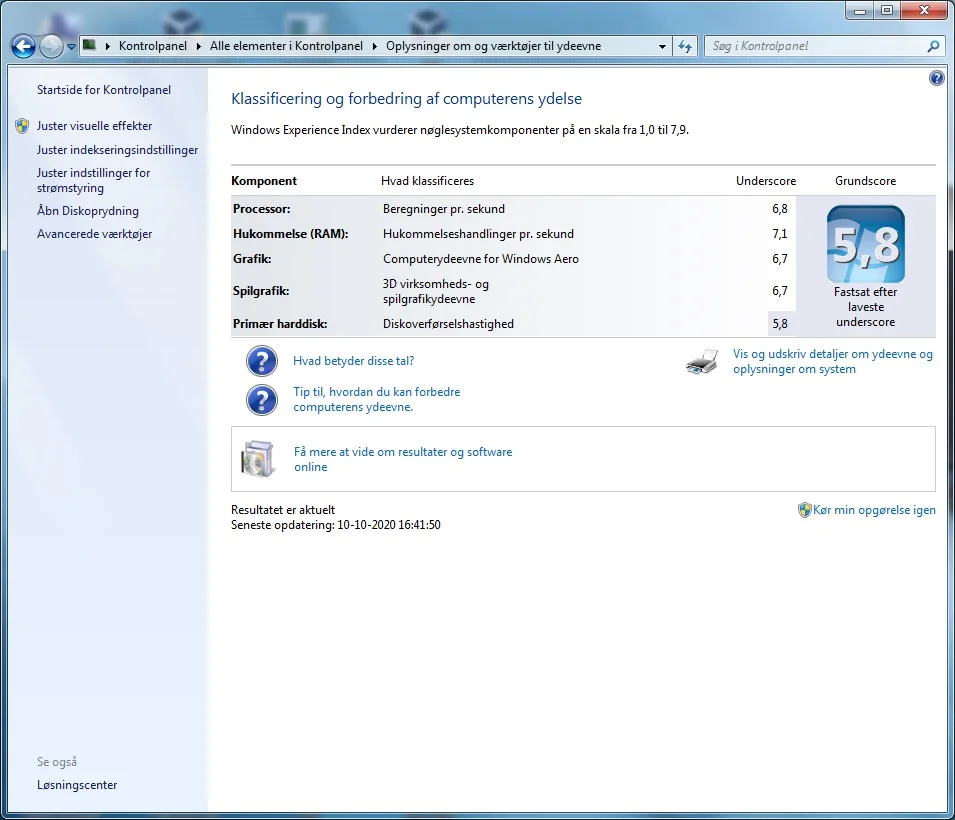This screenshot has width=955, height=820.
Task: Open Juster indekseringsindstillinger
Action: [x=118, y=150]
